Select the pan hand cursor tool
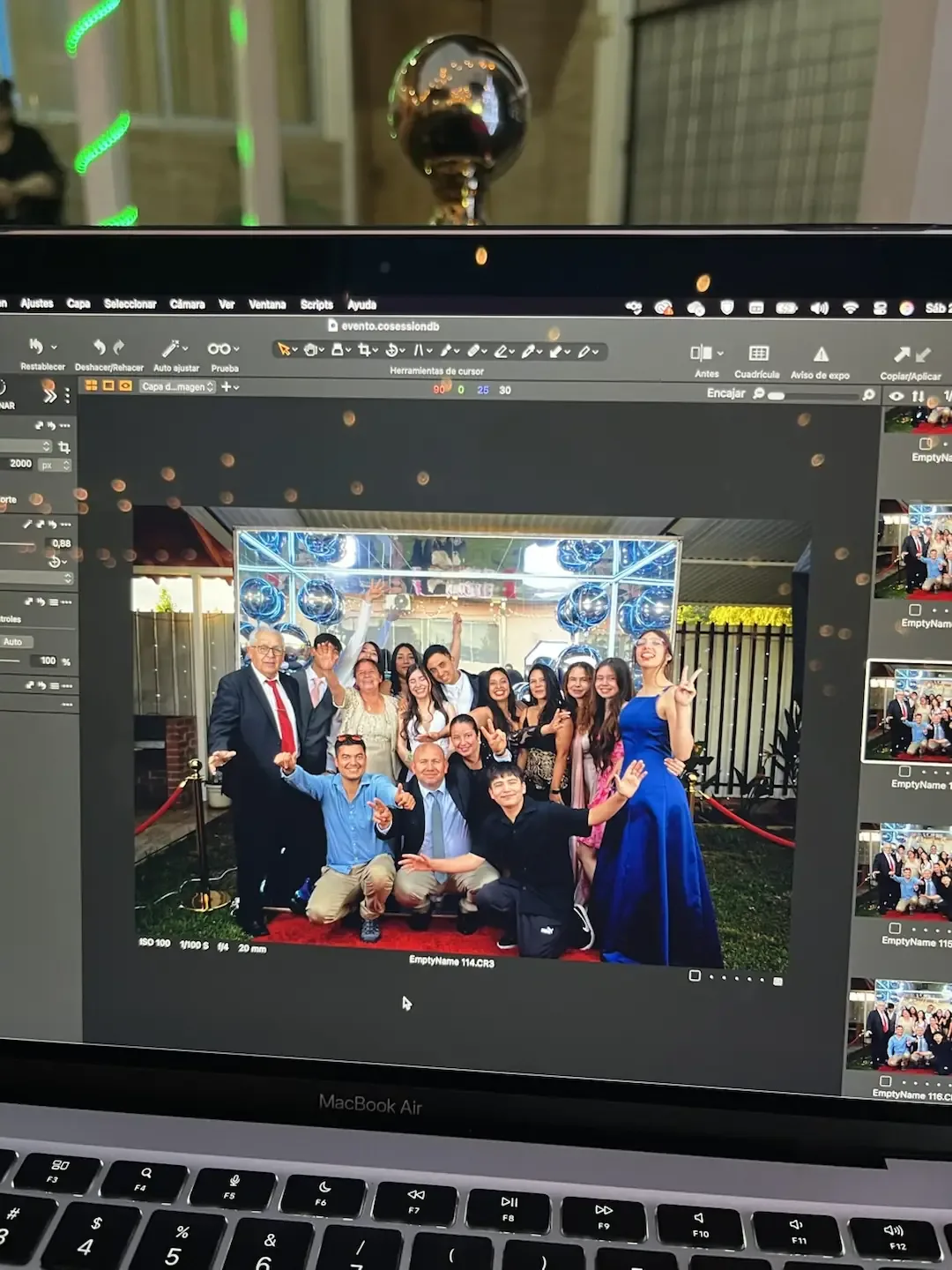This screenshot has width=952, height=1270. (x=310, y=350)
